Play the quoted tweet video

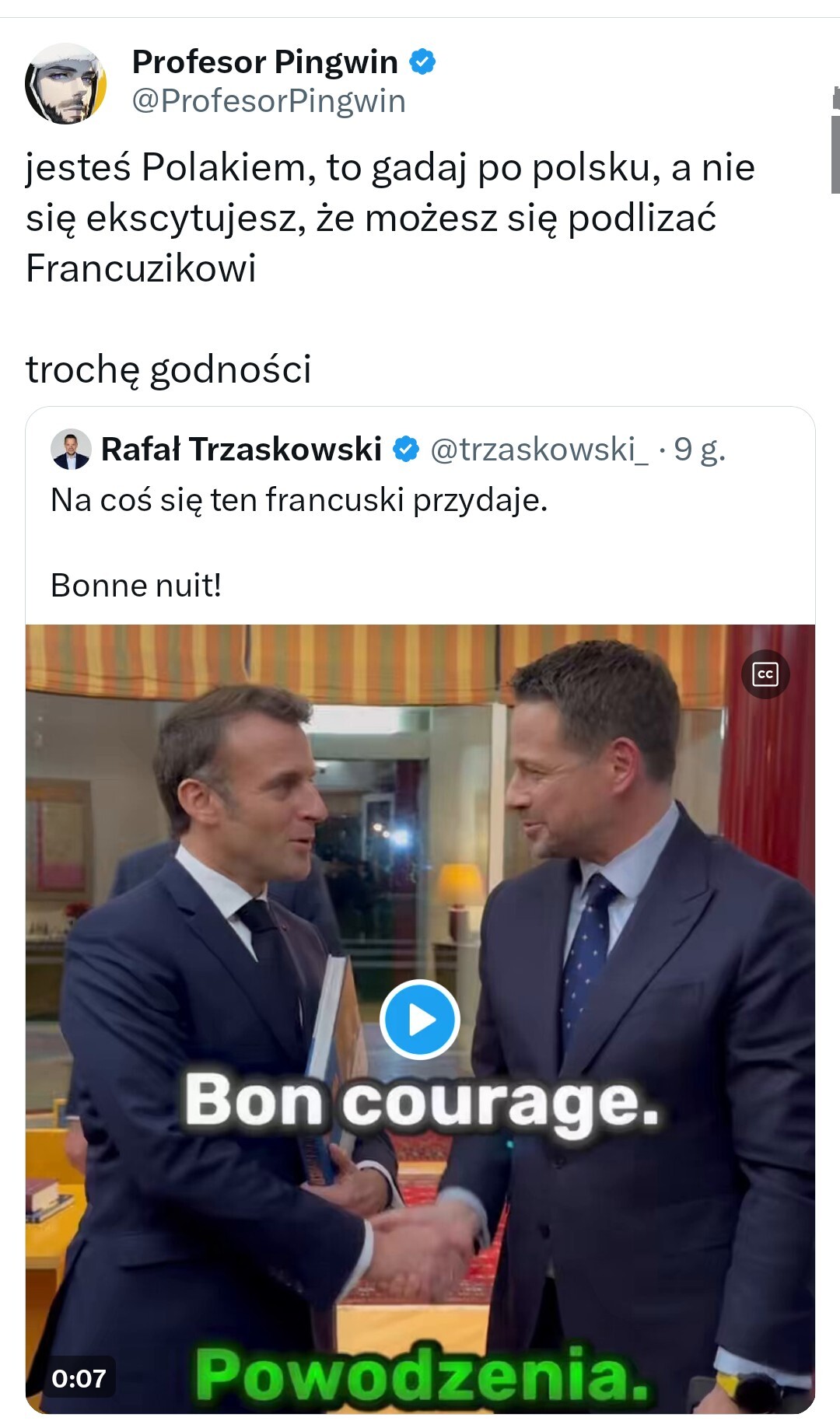[420, 1019]
